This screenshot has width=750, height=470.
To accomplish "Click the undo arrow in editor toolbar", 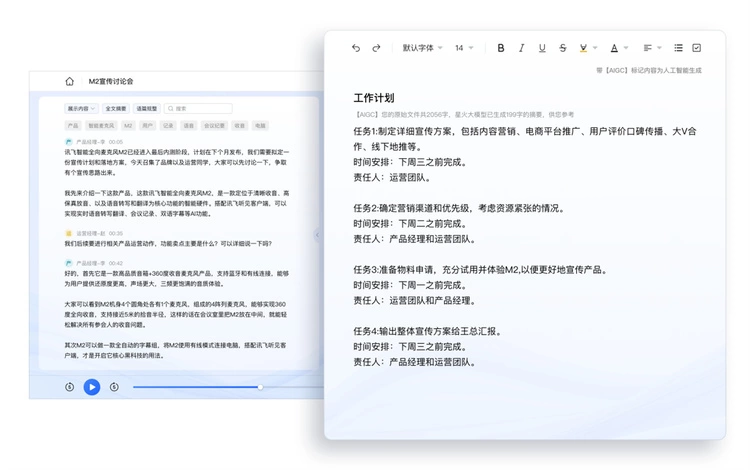I will pyautogui.click(x=356, y=48).
